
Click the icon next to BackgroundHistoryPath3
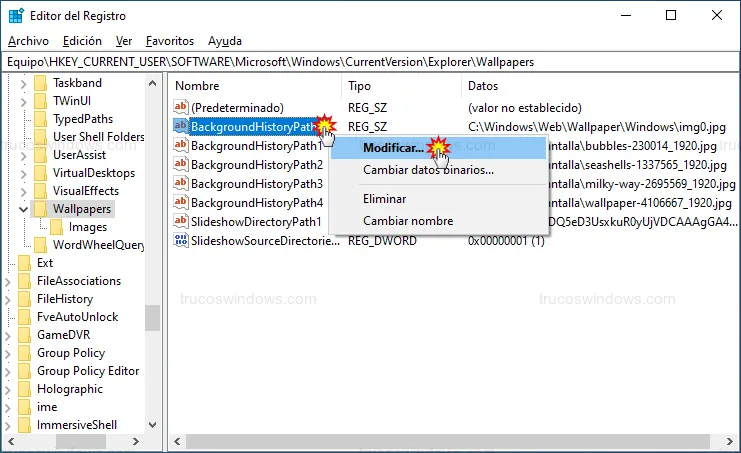pyautogui.click(x=181, y=184)
